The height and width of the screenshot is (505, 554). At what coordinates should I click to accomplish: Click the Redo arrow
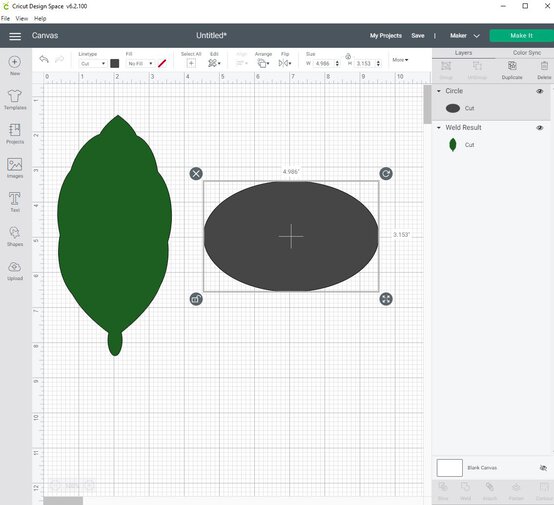tap(59, 59)
